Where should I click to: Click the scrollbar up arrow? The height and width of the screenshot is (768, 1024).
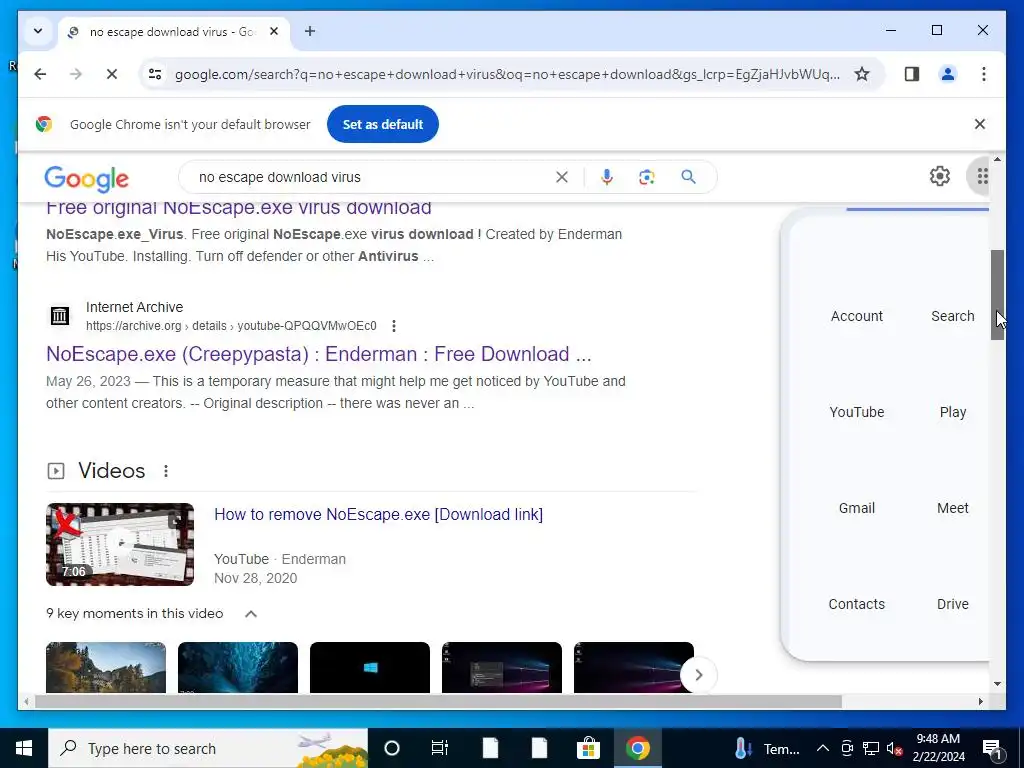[x=997, y=159]
